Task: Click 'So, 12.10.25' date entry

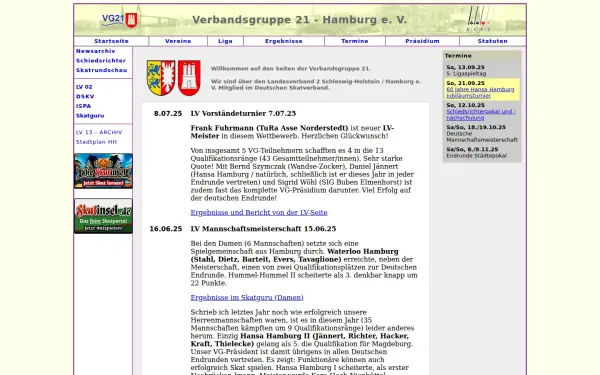Action: (465, 105)
